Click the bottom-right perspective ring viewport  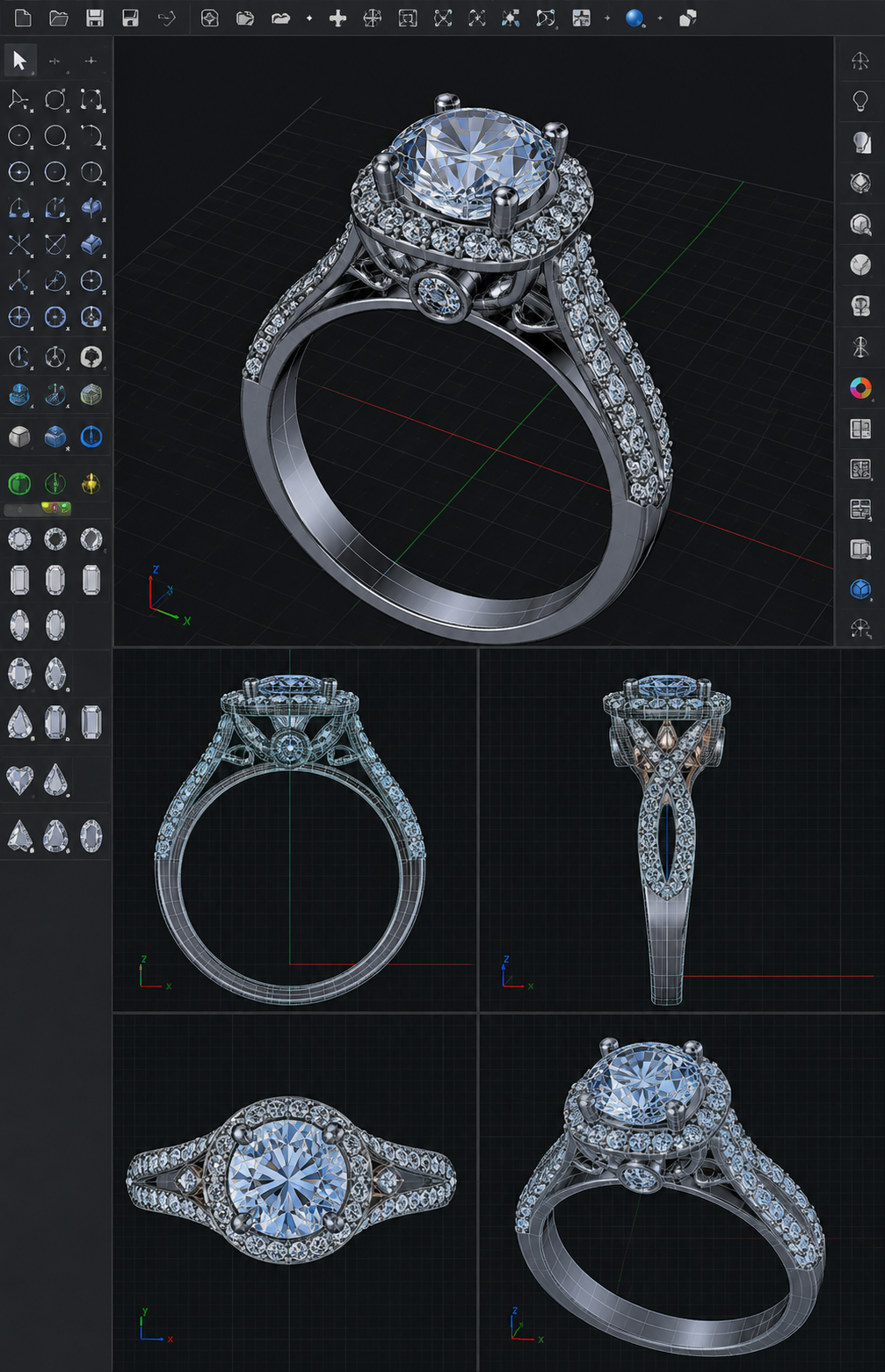682,1193
